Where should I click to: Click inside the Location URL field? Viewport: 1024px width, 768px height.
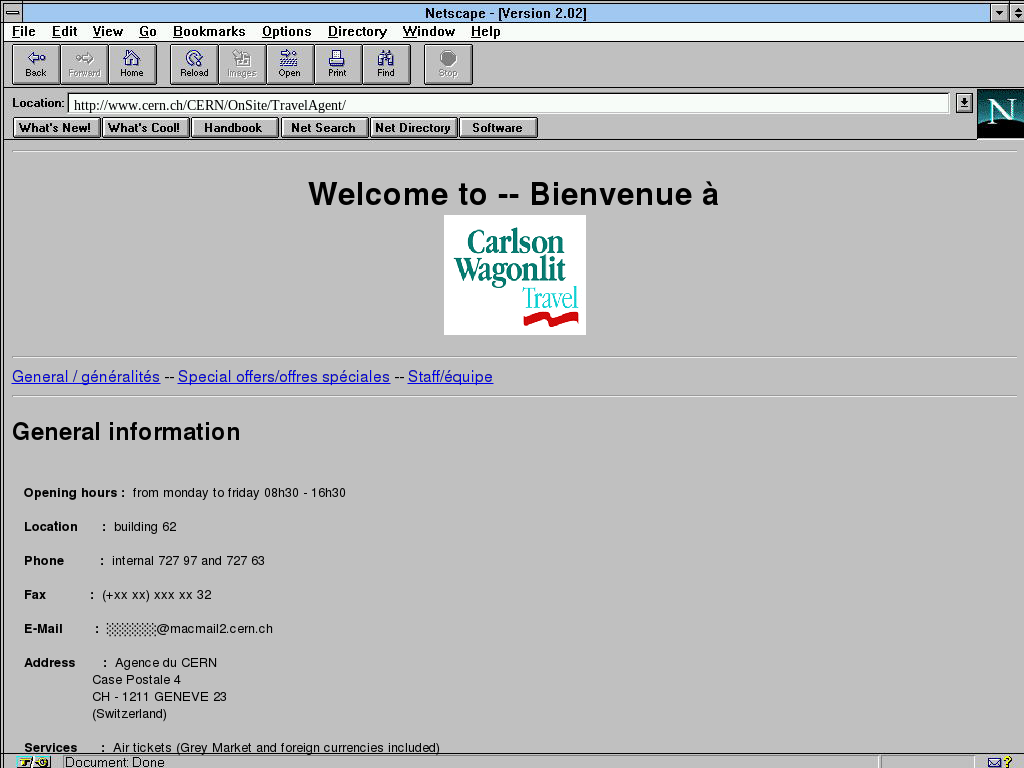point(500,104)
